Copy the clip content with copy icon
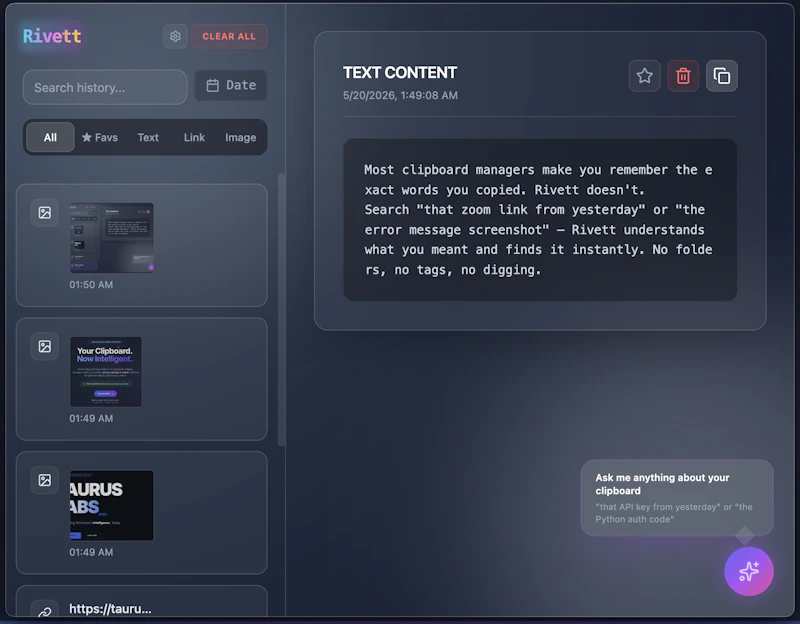Viewport: 800px width, 624px height. pos(721,76)
